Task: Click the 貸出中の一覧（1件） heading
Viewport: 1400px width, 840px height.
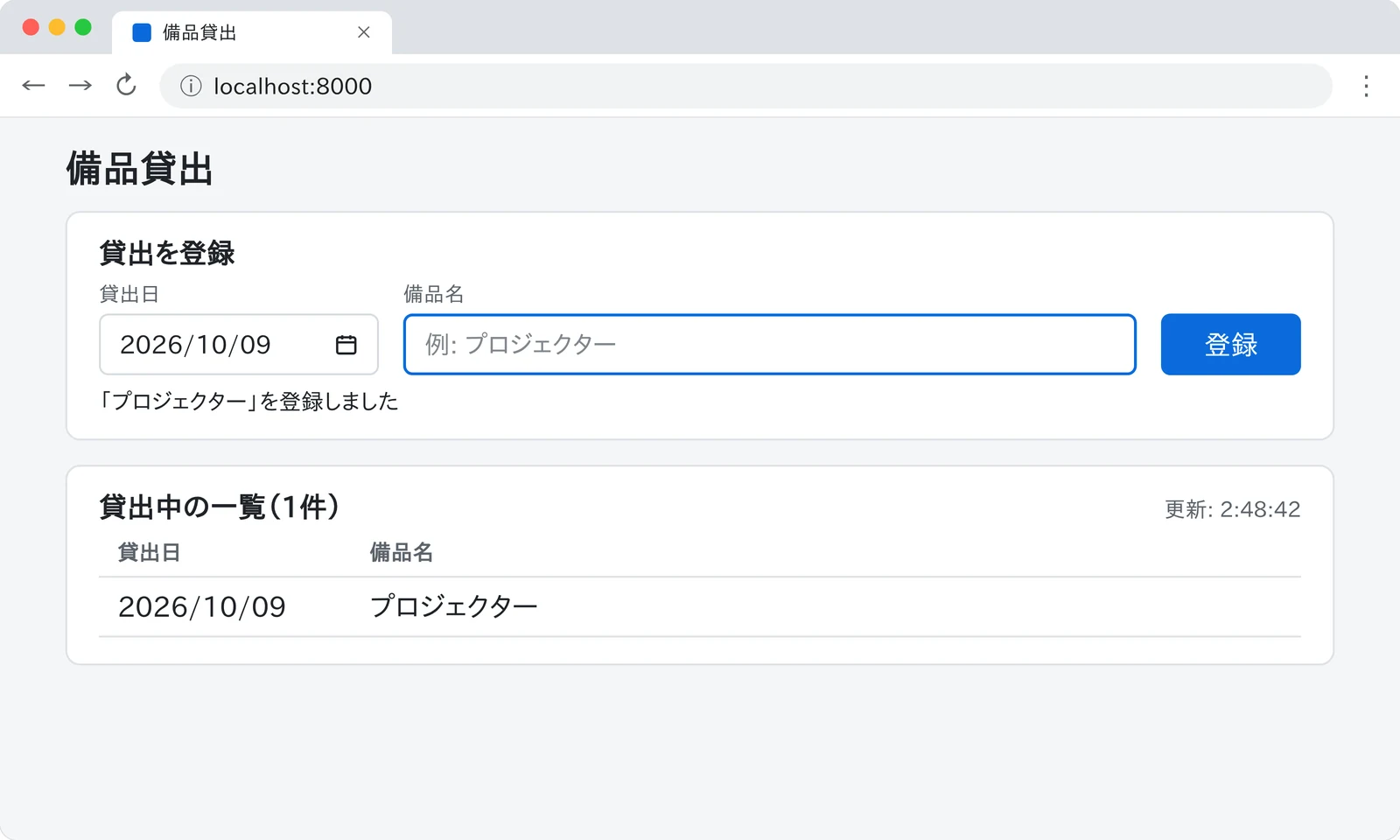Action: [219, 507]
